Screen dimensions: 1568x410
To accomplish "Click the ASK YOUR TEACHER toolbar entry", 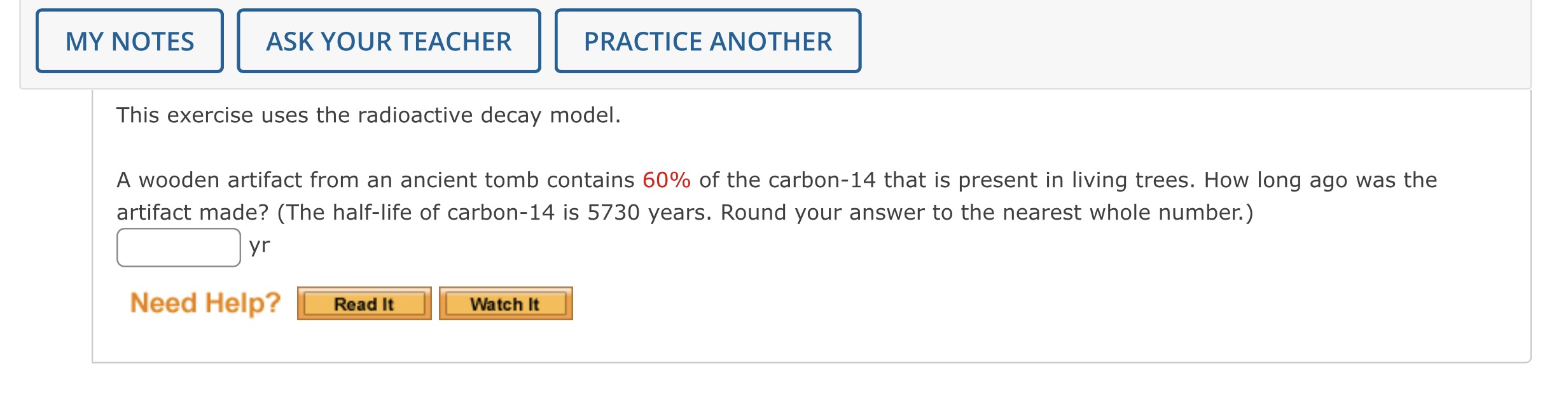I will point(389,41).
